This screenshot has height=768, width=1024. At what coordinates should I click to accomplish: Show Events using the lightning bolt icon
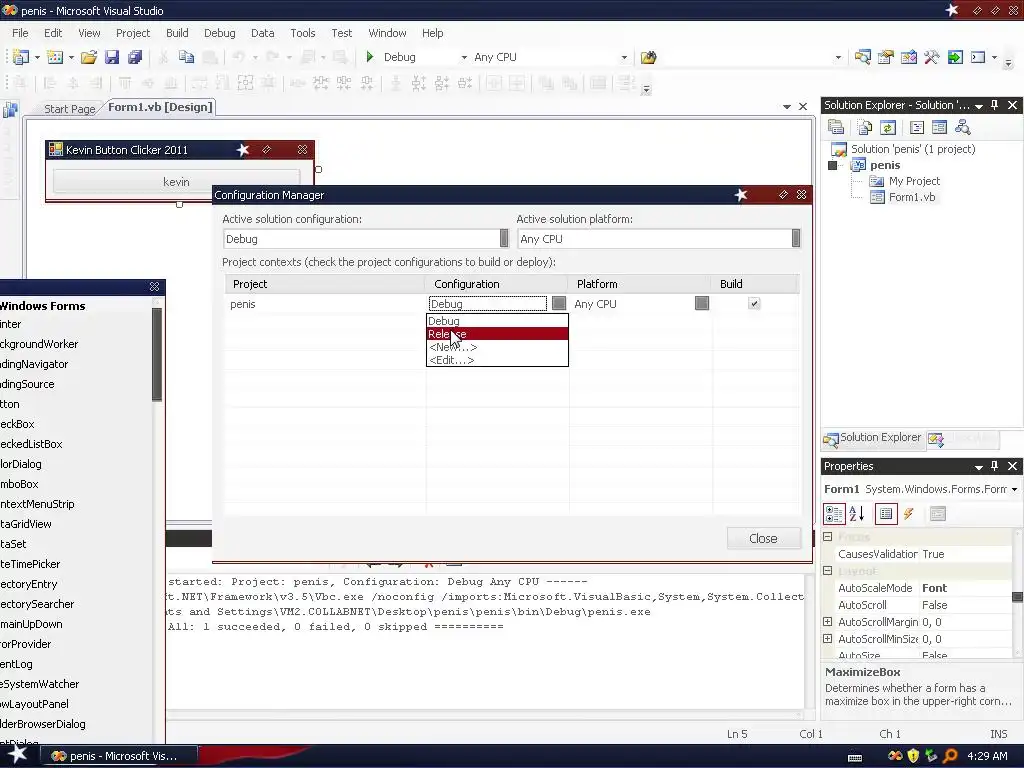click(908, 514)
